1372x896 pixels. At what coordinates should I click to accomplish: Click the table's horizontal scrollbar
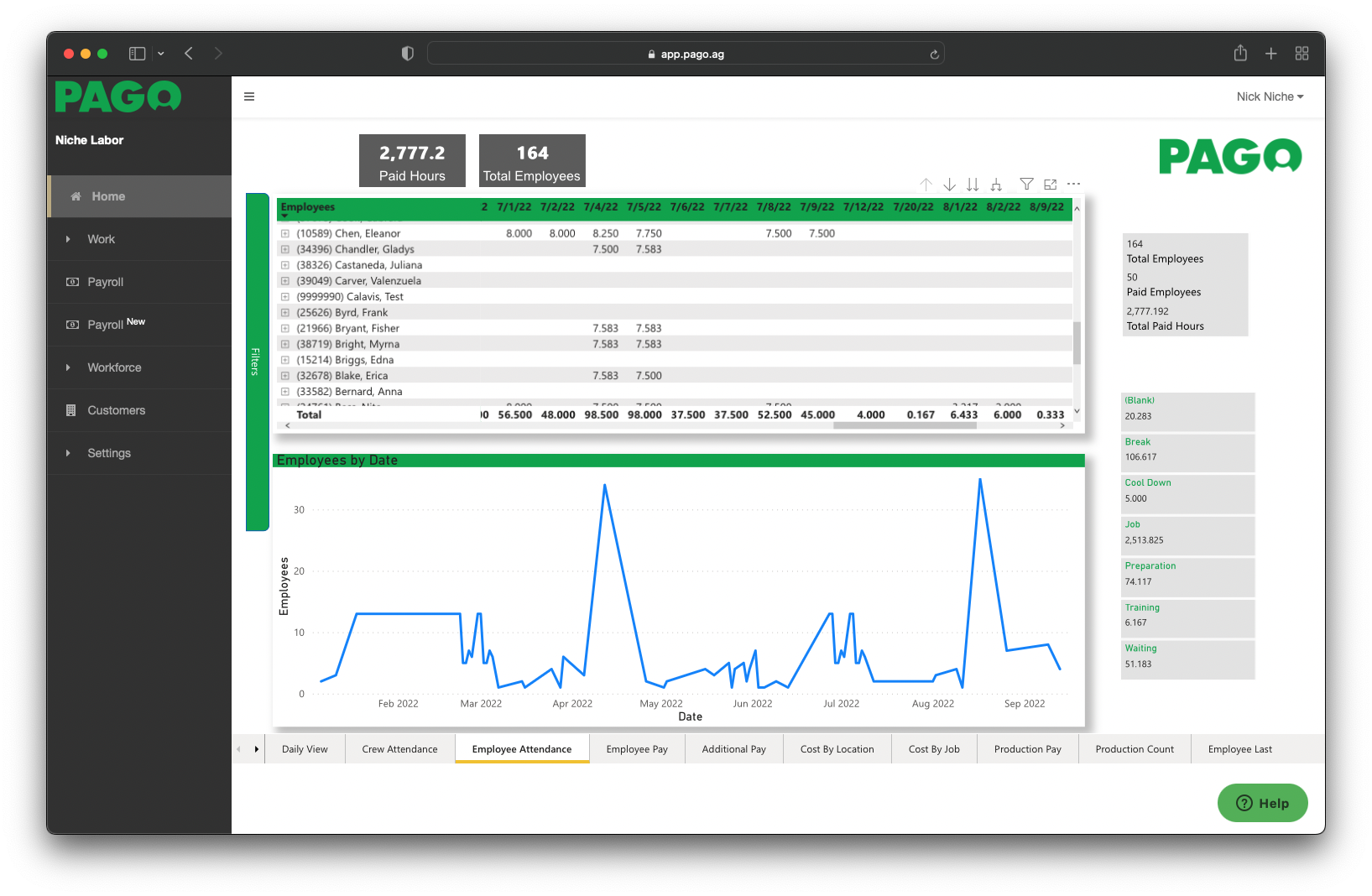(904, 425)
